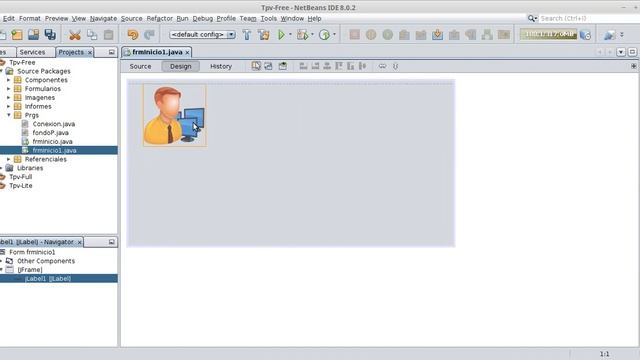The height and width of the screenshot is (360, 640).
Task: Open the Tools menu
Action: point(269,18)
